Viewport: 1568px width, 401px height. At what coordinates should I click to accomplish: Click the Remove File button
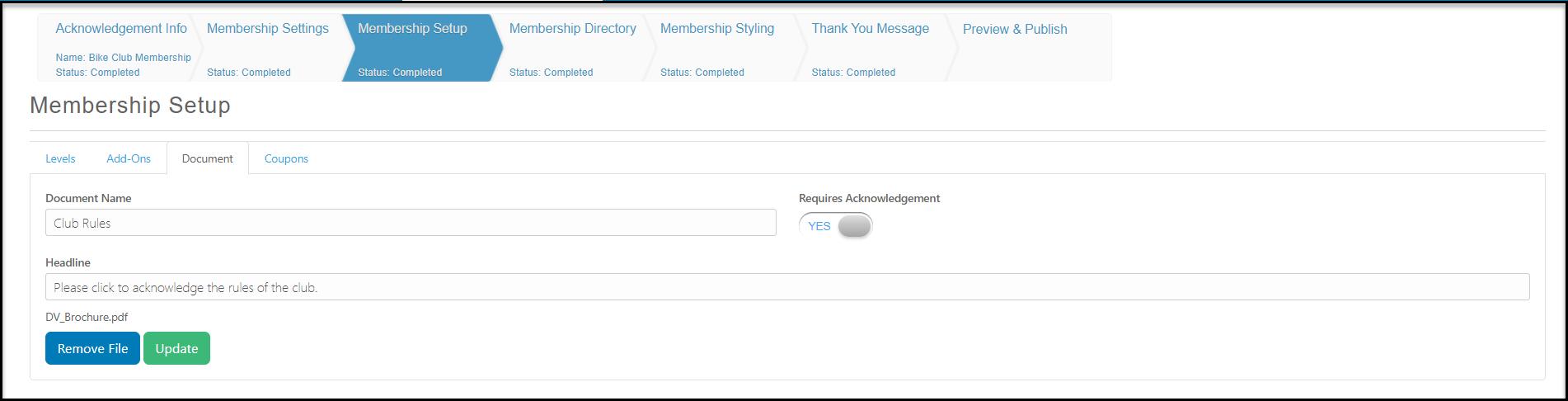(x=92, y=348)
